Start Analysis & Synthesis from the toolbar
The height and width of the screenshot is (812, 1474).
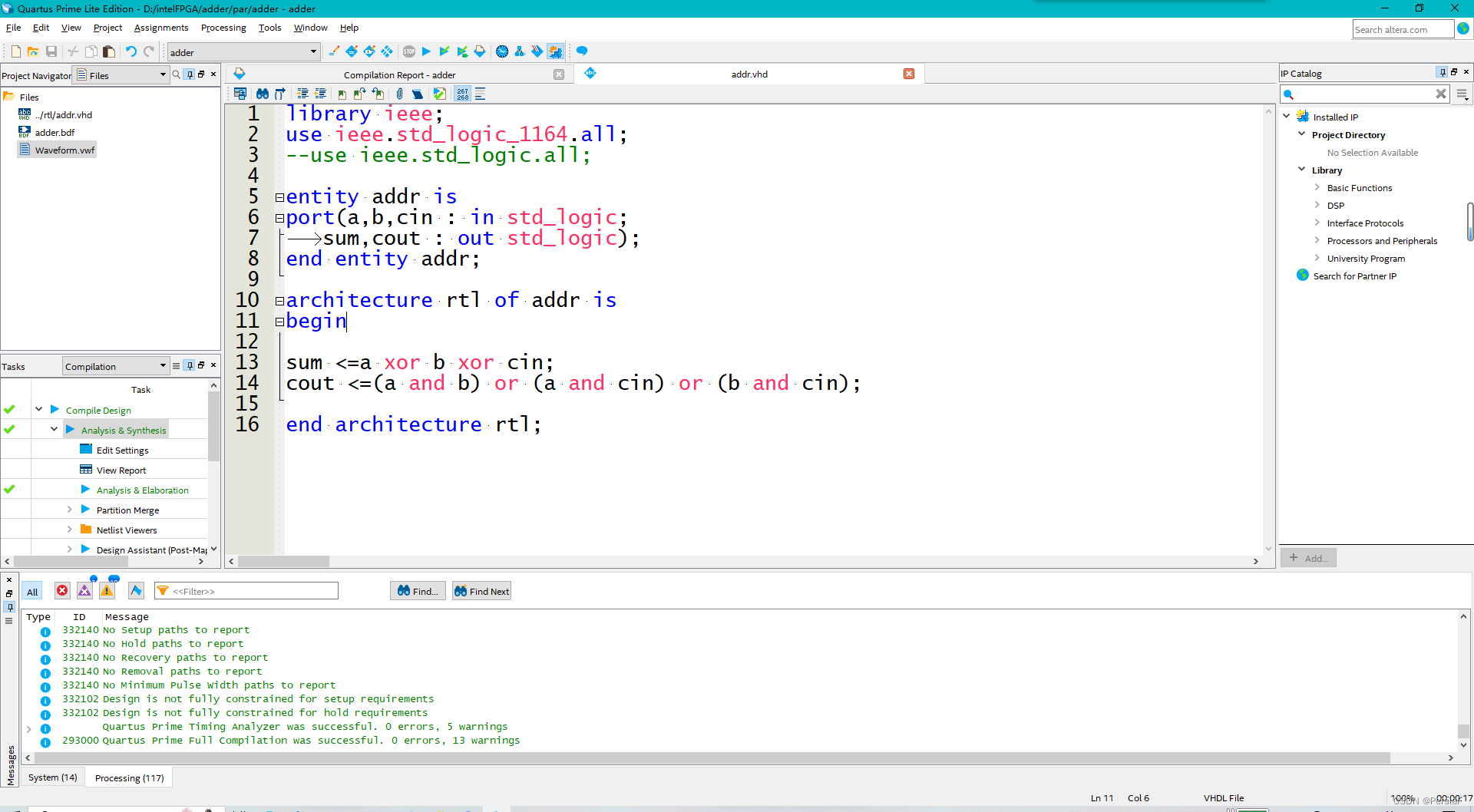445,51
